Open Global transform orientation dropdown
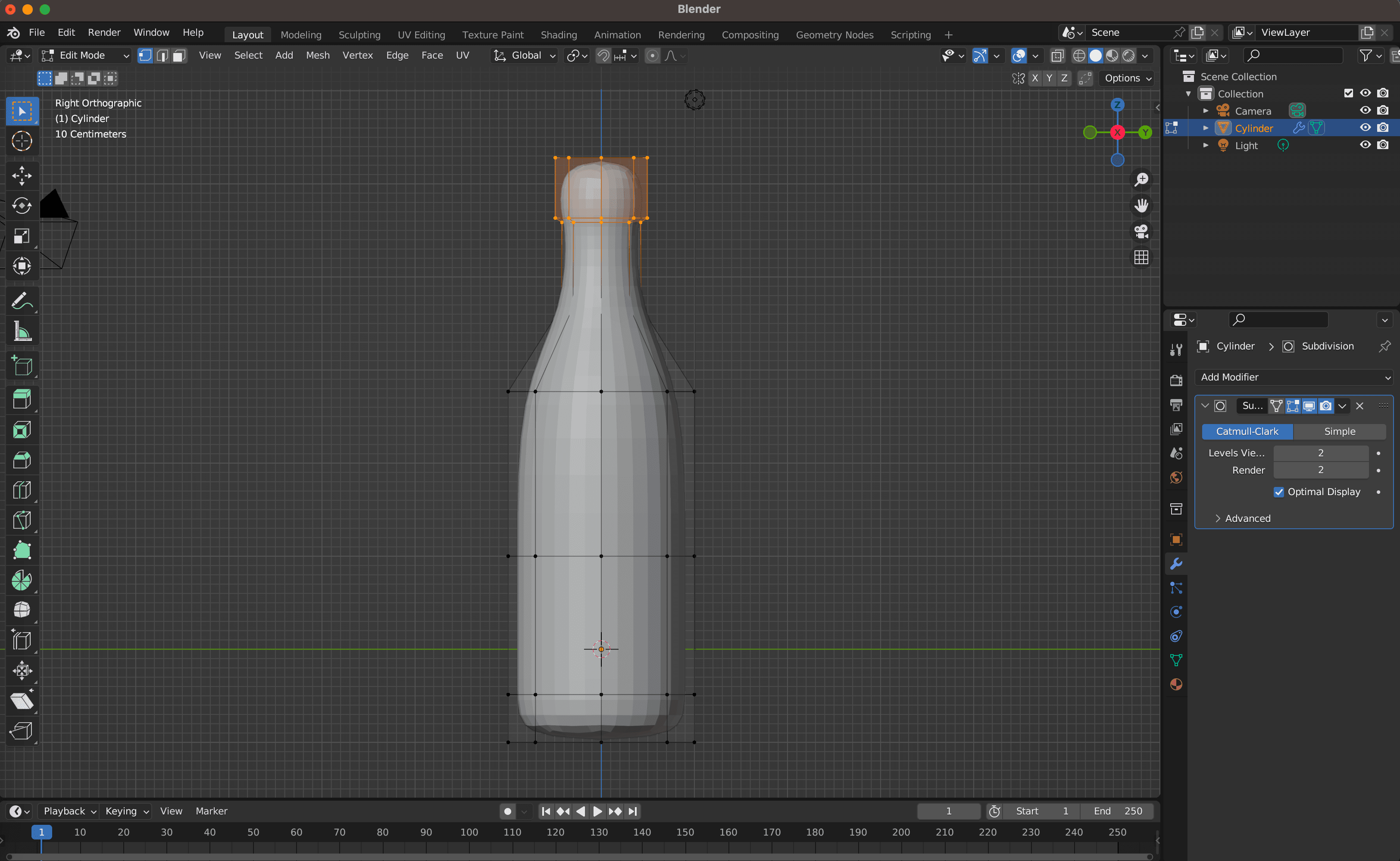The height and width of the screenshot is (861, 1400). coord(525,55)
